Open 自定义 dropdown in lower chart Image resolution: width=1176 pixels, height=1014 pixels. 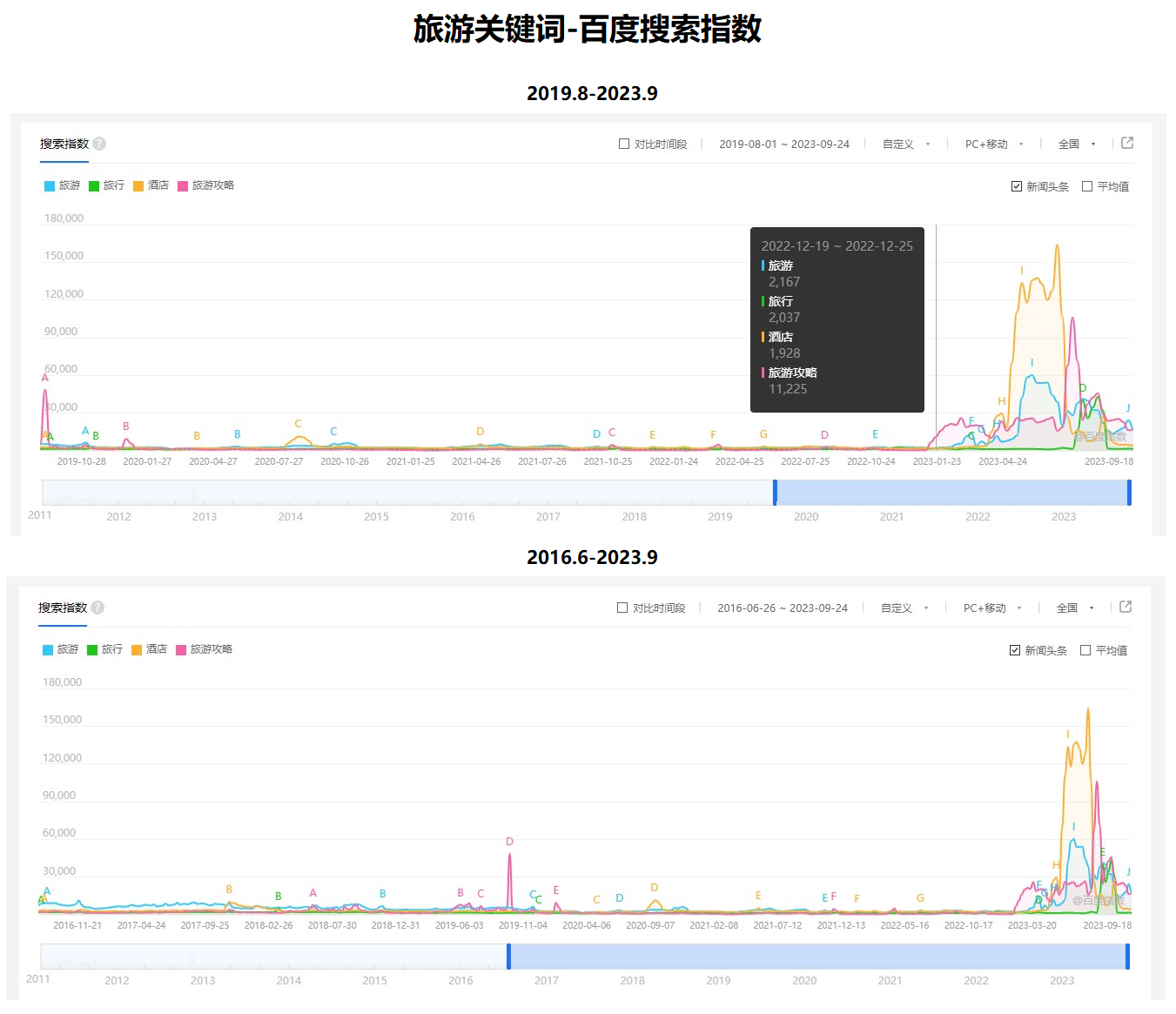(x=904, y=608)
